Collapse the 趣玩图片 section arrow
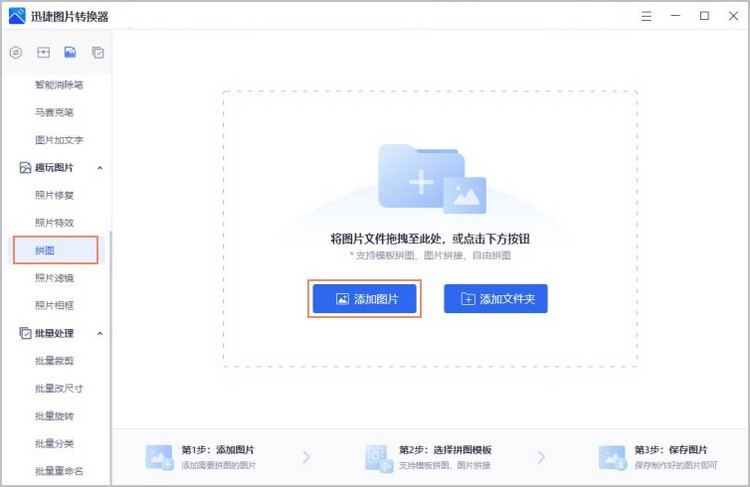The height and width of the screenshot is (487, 750). tap(100, 168)
